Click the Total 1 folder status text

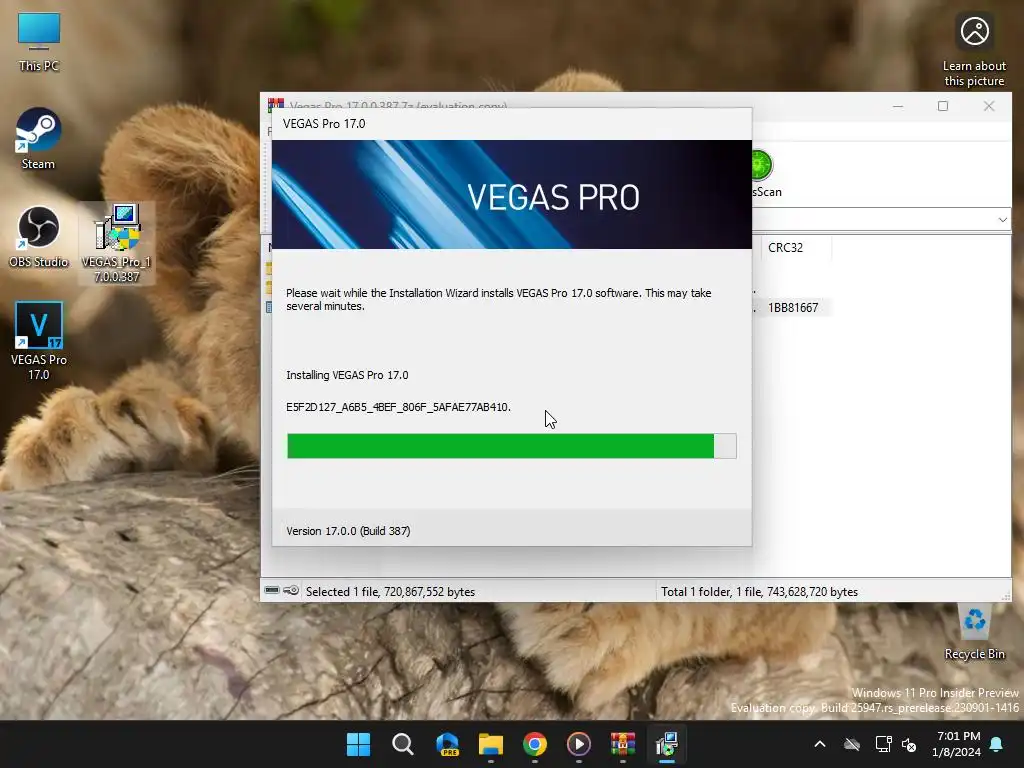759,592
